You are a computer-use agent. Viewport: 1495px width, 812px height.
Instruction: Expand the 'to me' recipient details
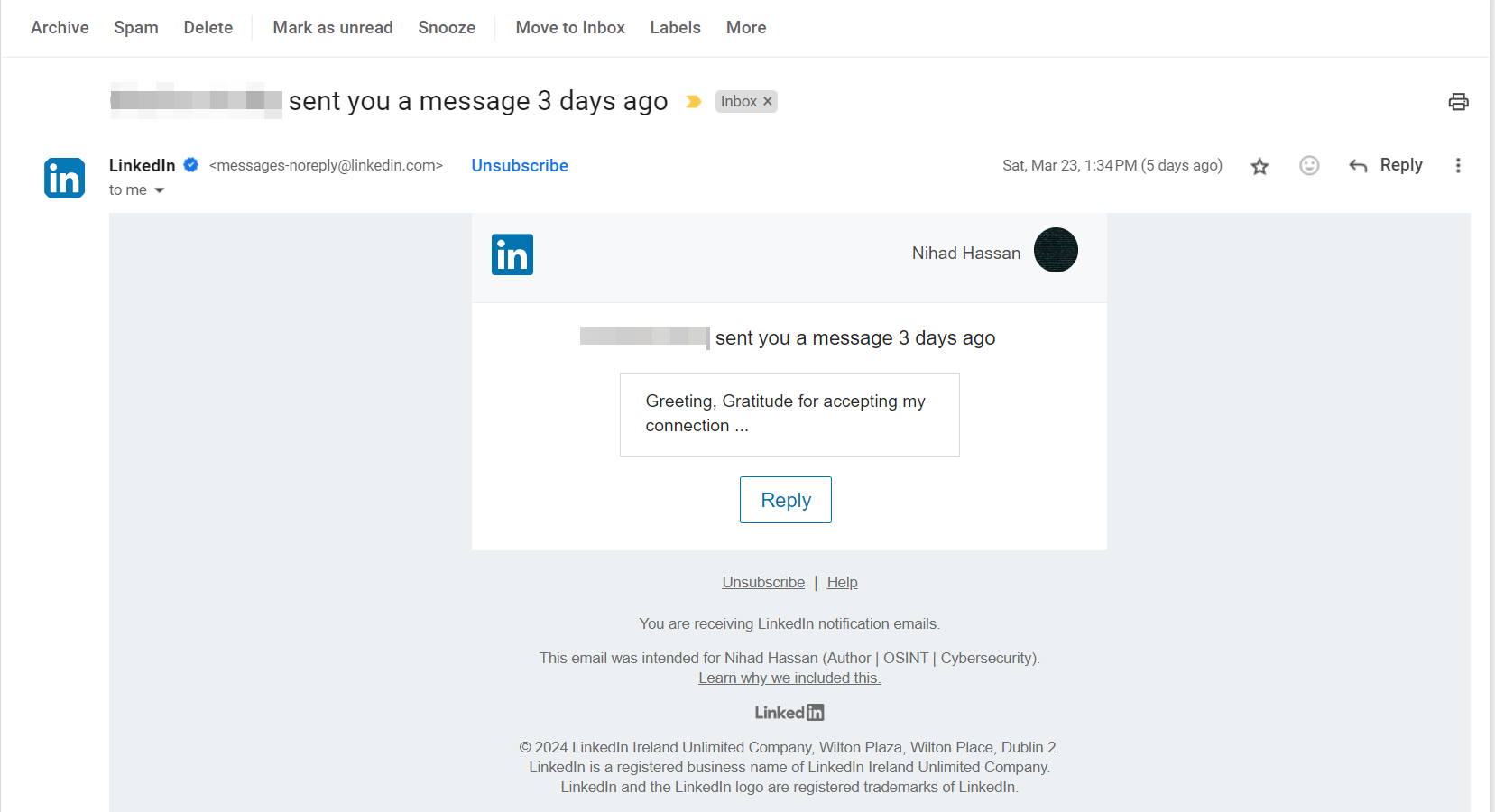click(x=136, y=189)
